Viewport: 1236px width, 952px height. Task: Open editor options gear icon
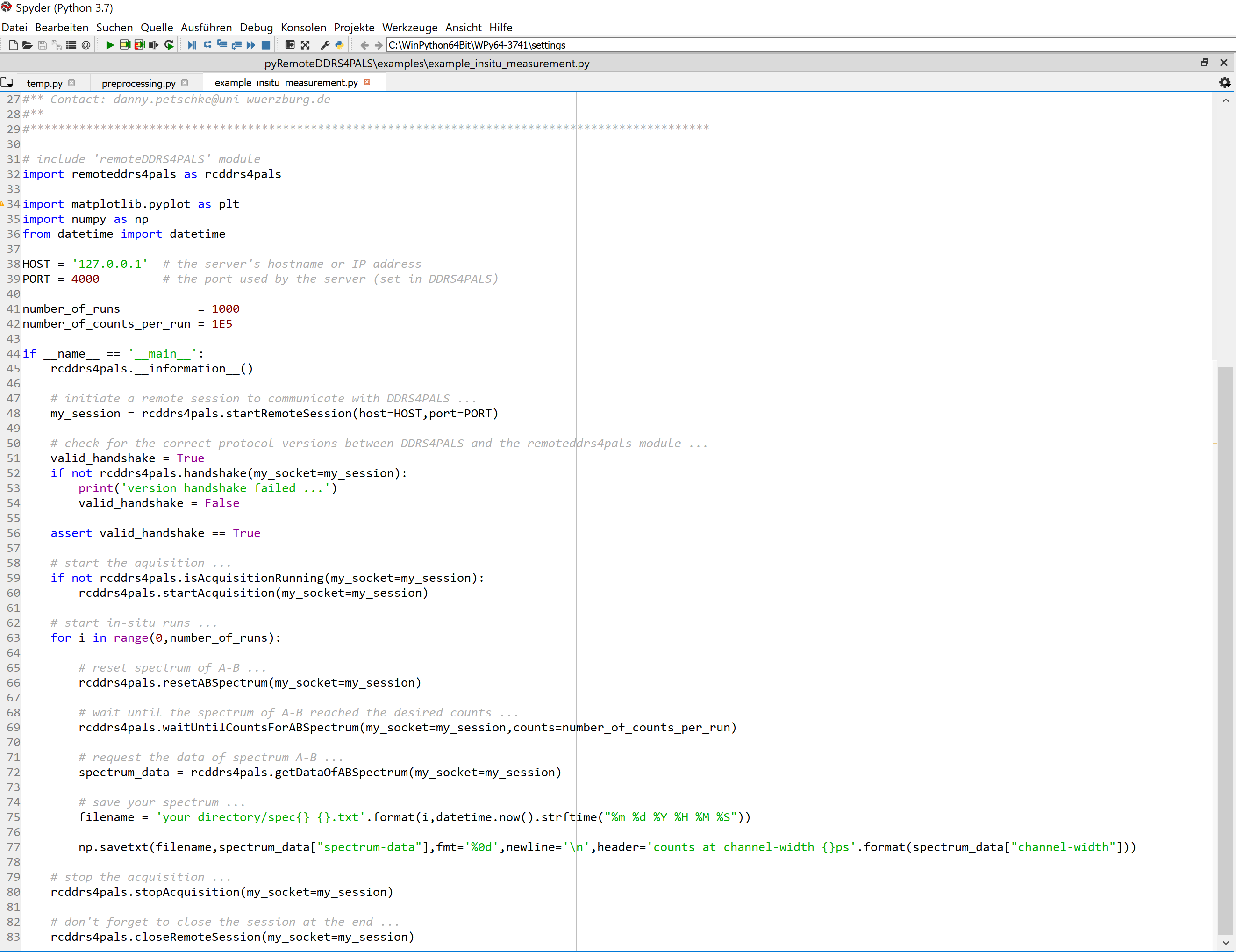tap(1225, 83)
